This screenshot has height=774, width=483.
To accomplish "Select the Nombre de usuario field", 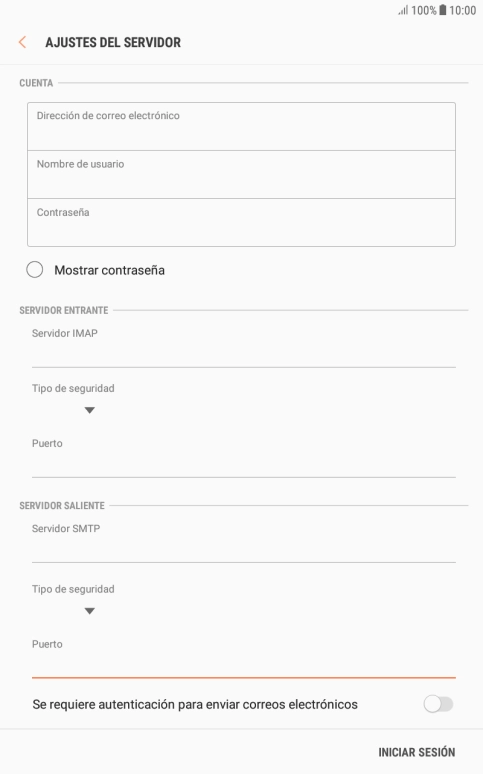I will tap(241, 175).
